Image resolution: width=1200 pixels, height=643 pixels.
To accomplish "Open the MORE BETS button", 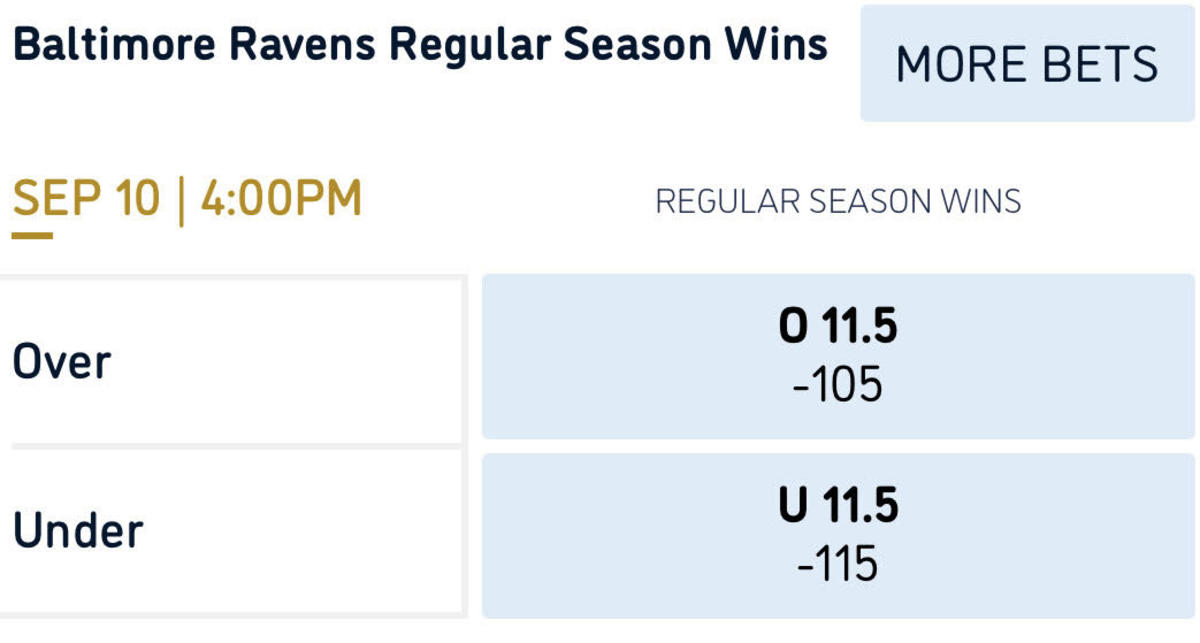I will (1027, 63).
